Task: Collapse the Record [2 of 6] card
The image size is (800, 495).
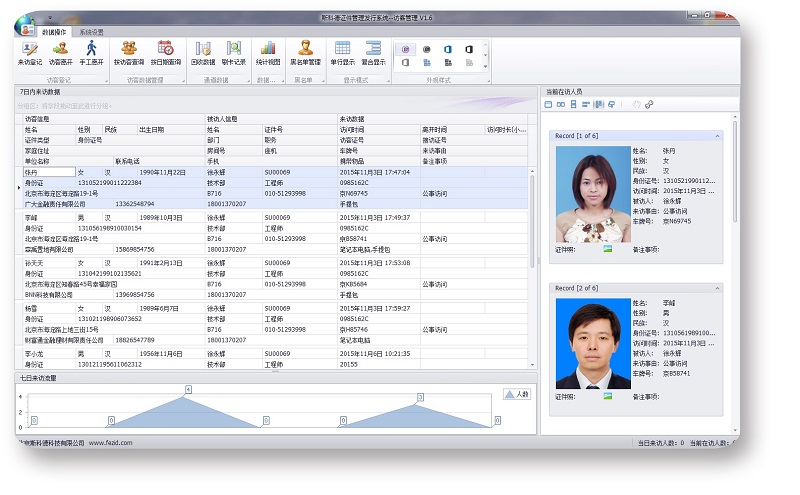Action: coord(717,288)
